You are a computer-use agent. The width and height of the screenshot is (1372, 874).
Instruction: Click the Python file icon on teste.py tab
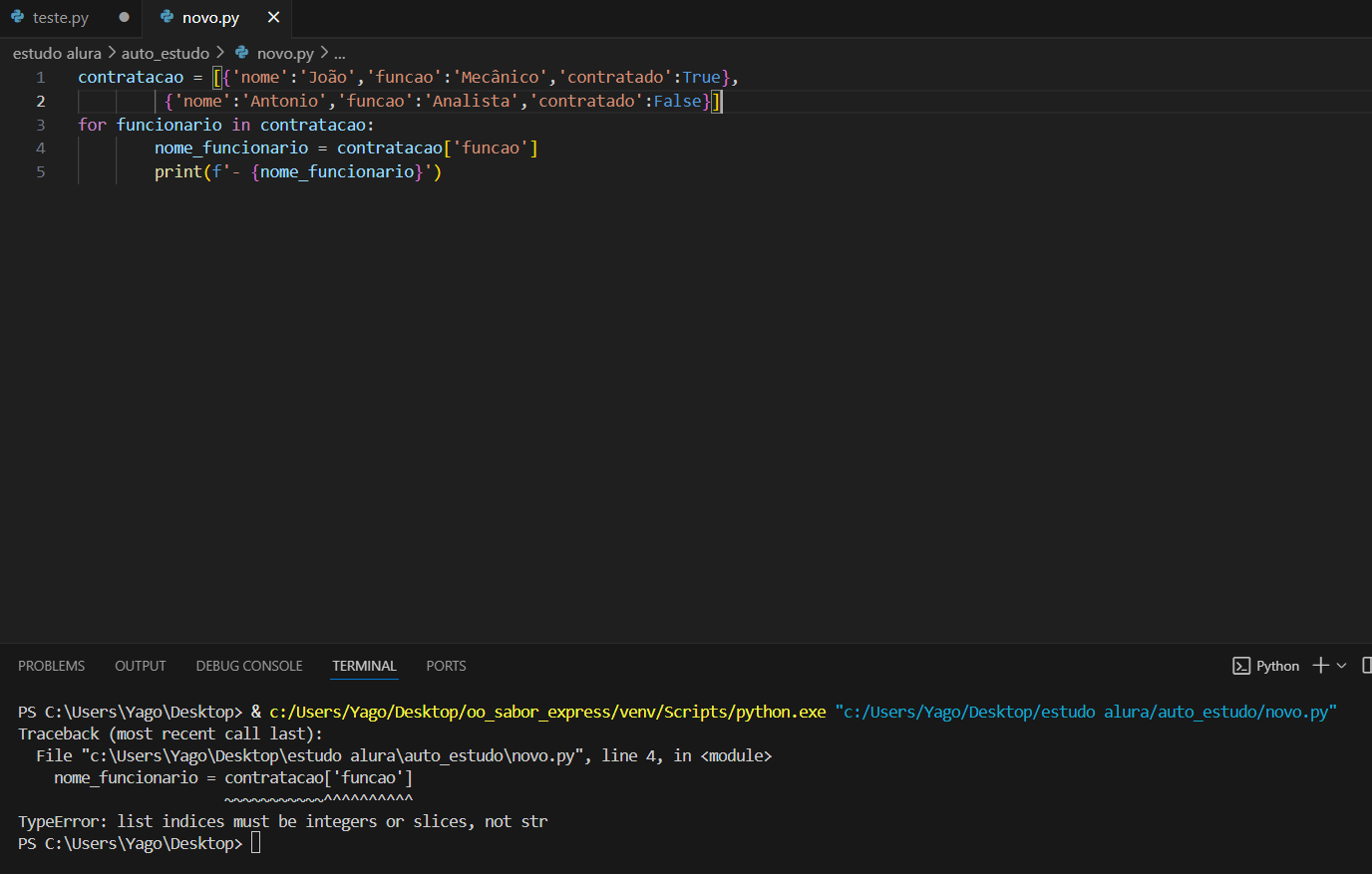(17, 17)
